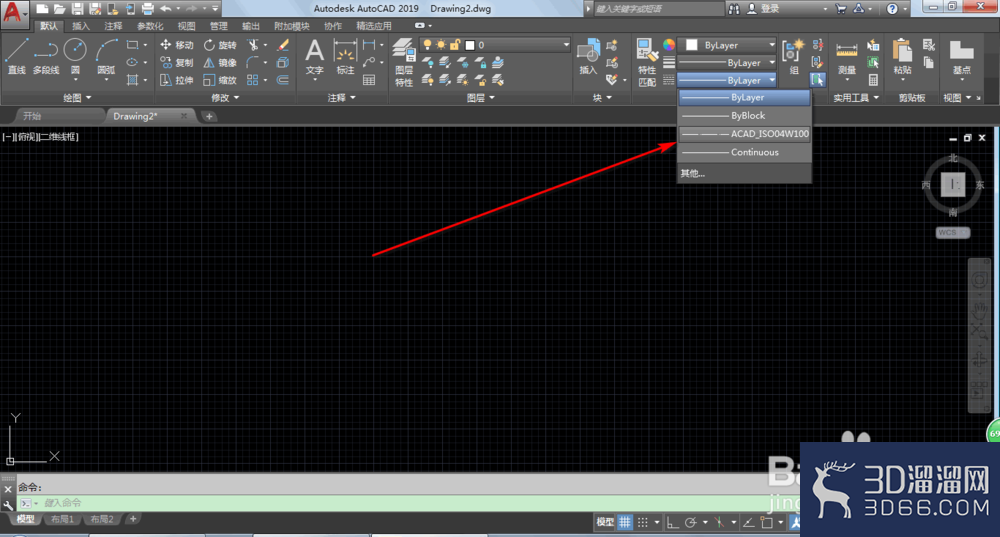Select Continuous linetype from list
Viewport: 1000px width, 537px height.
click(744, 152)
